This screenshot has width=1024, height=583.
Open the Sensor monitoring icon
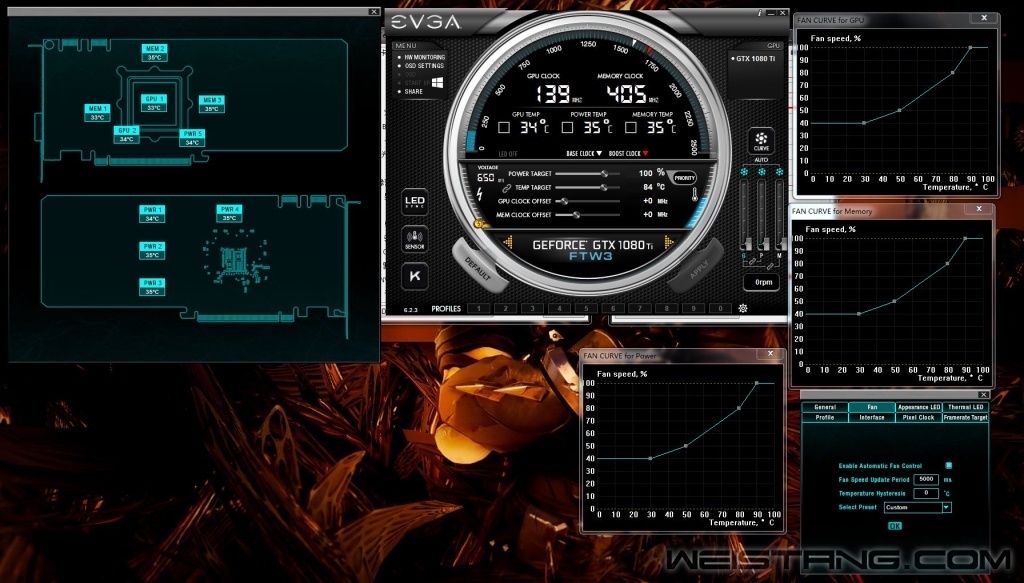pos(415,239)
